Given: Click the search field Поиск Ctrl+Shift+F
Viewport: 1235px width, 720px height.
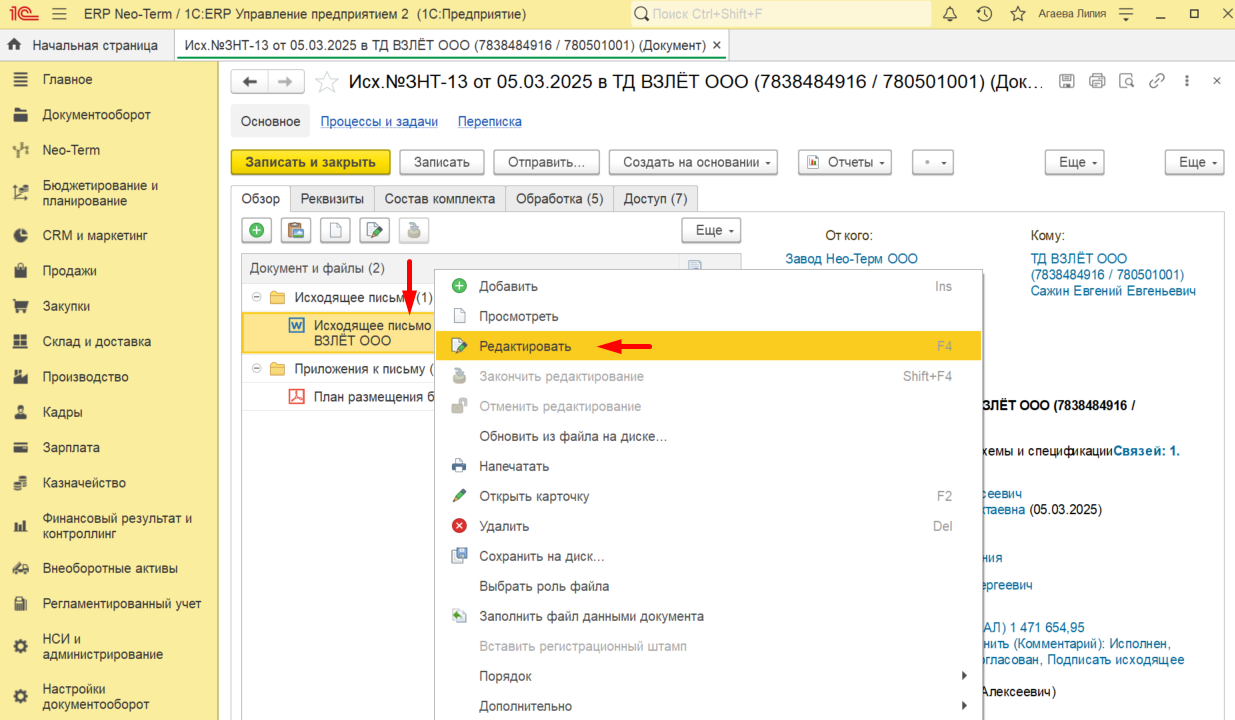Looking at the screenshot, I should [x=781, y=14].
